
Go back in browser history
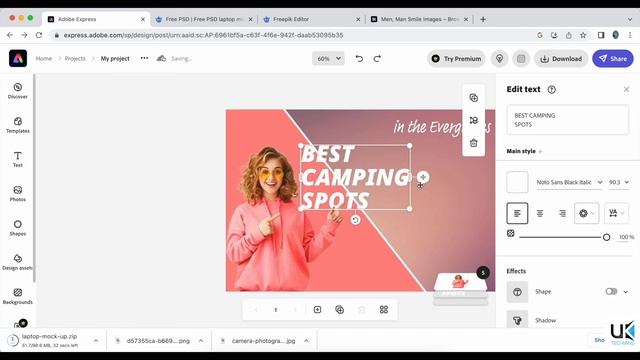[x=10, y=35]
